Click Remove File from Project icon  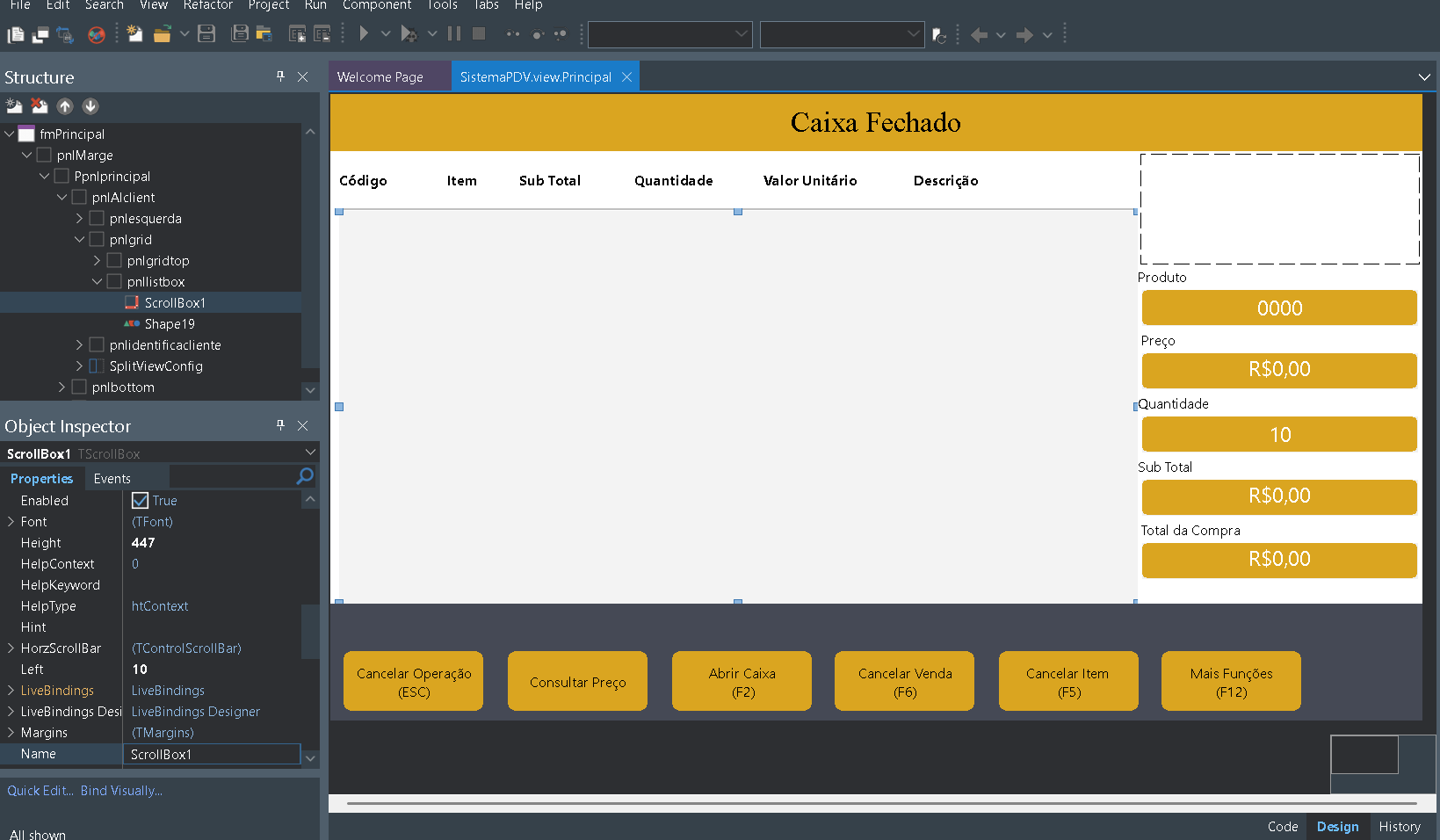(x=322, y=34)
